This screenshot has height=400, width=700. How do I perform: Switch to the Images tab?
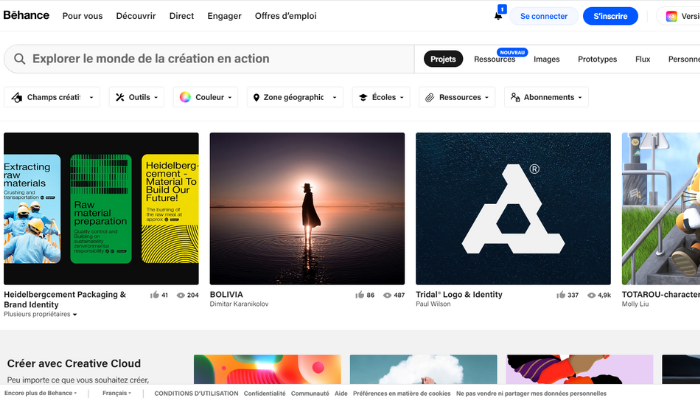[546, 59]
